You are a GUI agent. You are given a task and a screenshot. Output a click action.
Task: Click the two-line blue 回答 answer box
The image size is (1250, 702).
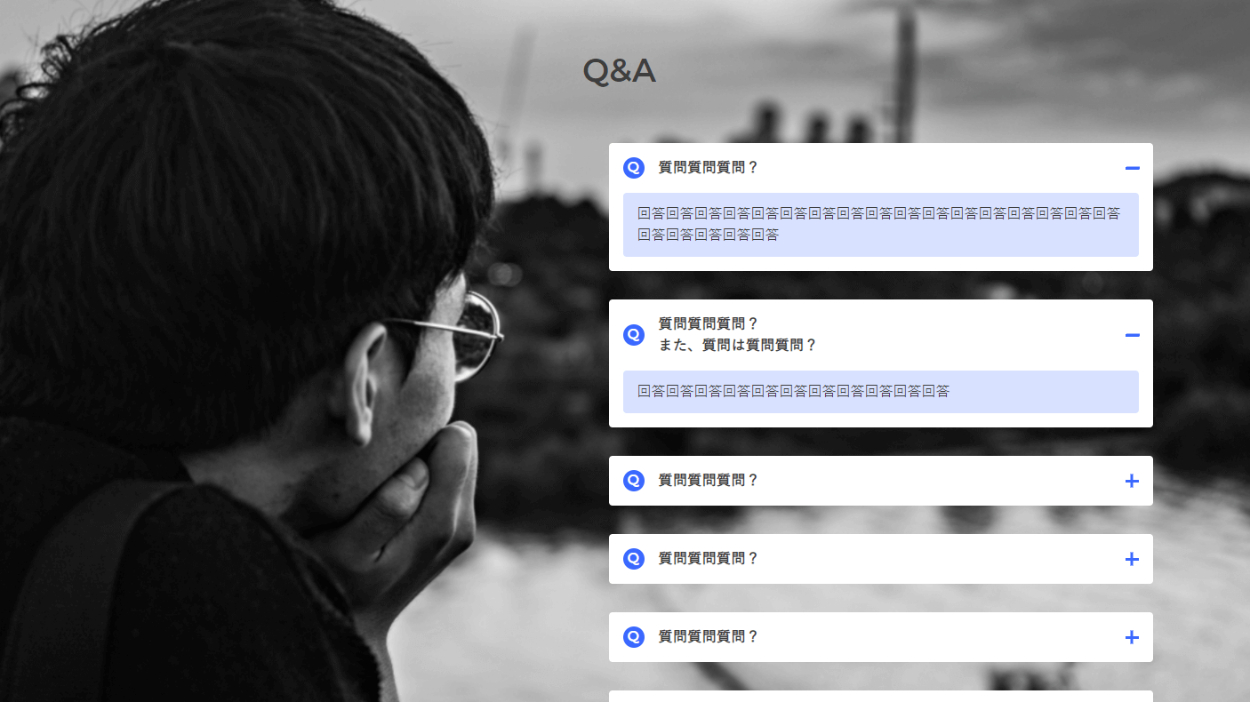881,225
